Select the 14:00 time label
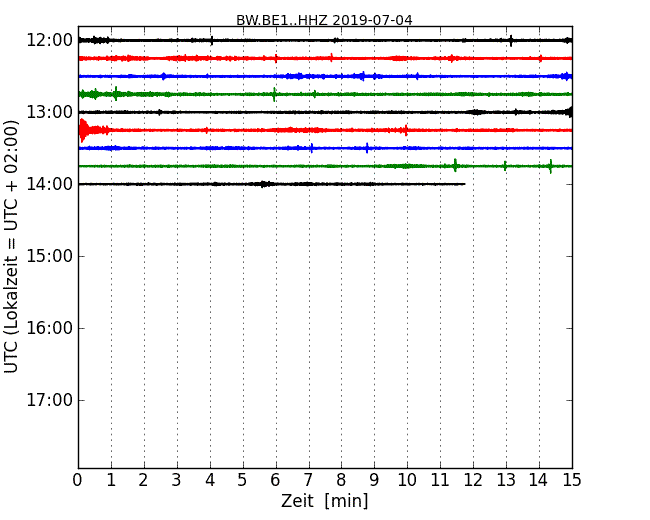The height and width of the screenshot is (520, 650). tap(49, 184)
